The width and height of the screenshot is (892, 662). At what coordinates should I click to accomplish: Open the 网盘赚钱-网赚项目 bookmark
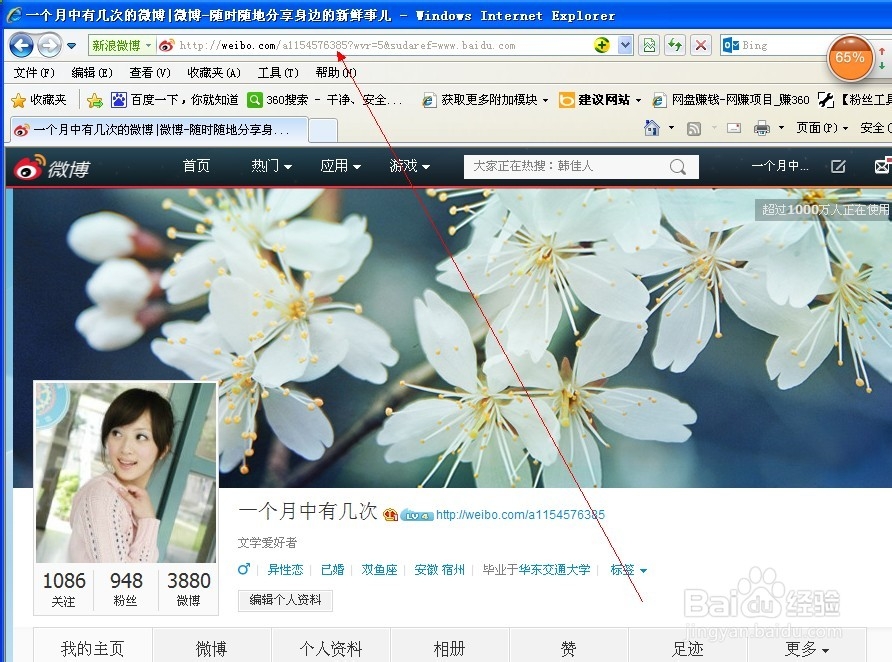731,100
